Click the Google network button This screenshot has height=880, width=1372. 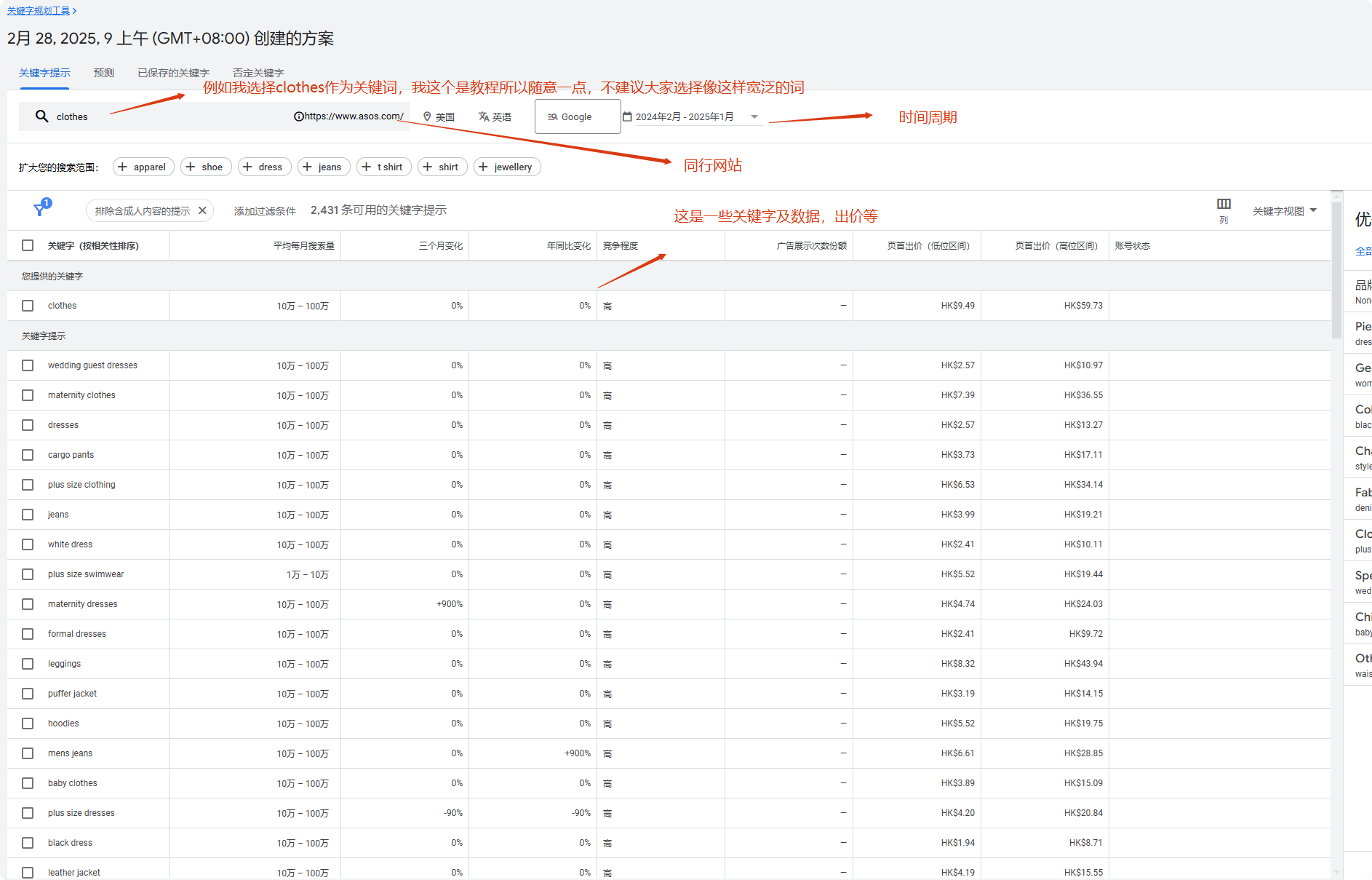point(578,116)
